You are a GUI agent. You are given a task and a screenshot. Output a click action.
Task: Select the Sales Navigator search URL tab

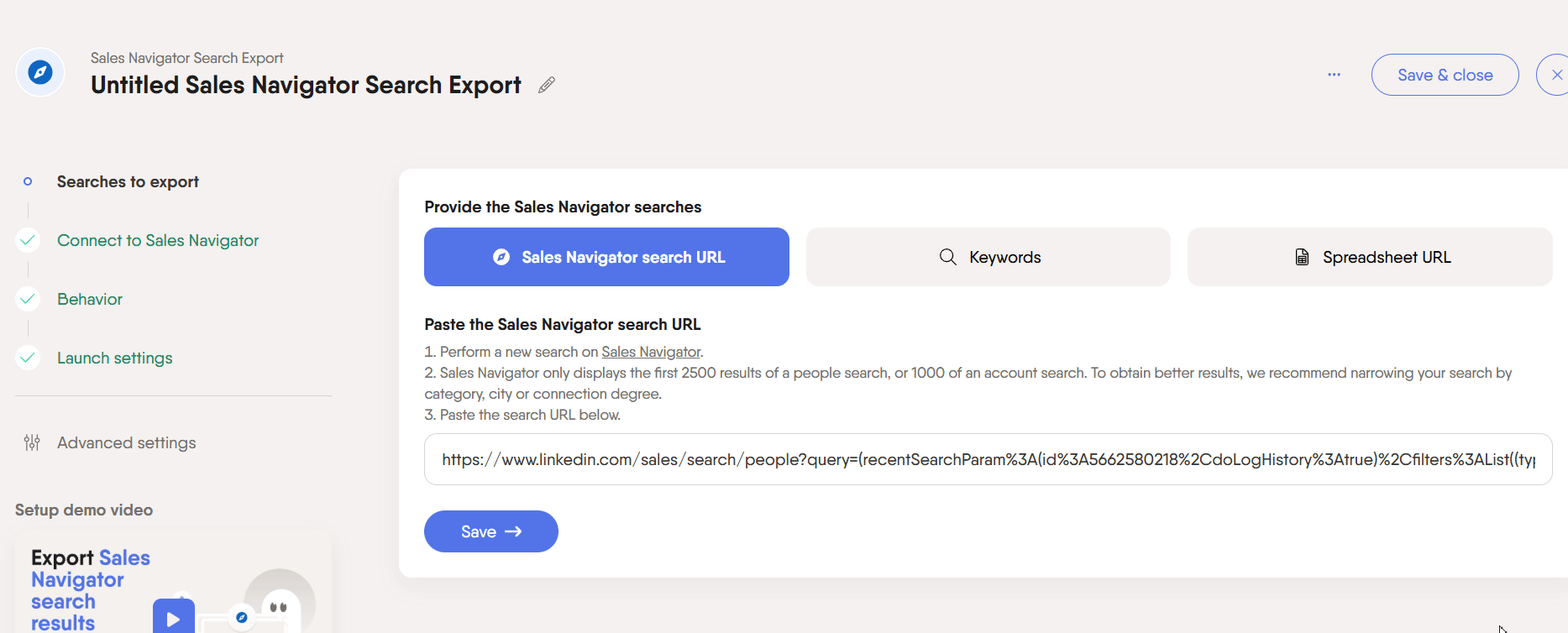tap(606, 257)
